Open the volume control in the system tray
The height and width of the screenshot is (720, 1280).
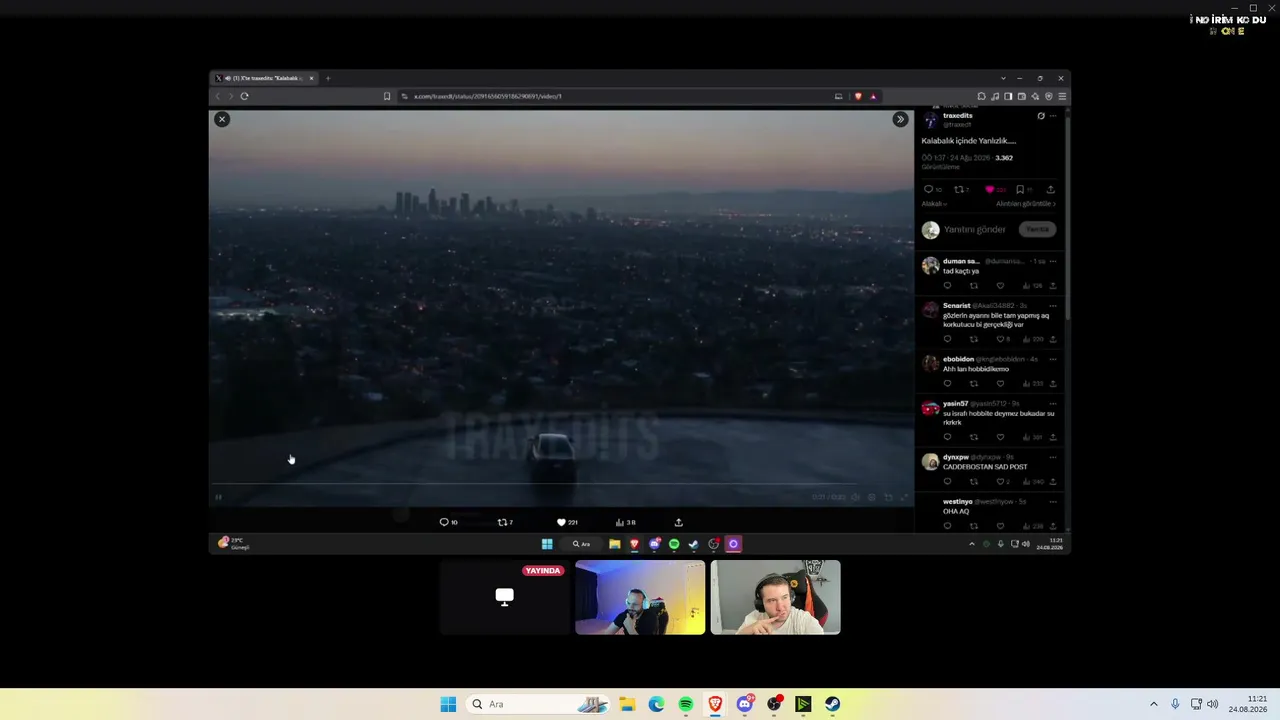(x=1213, y=704)
